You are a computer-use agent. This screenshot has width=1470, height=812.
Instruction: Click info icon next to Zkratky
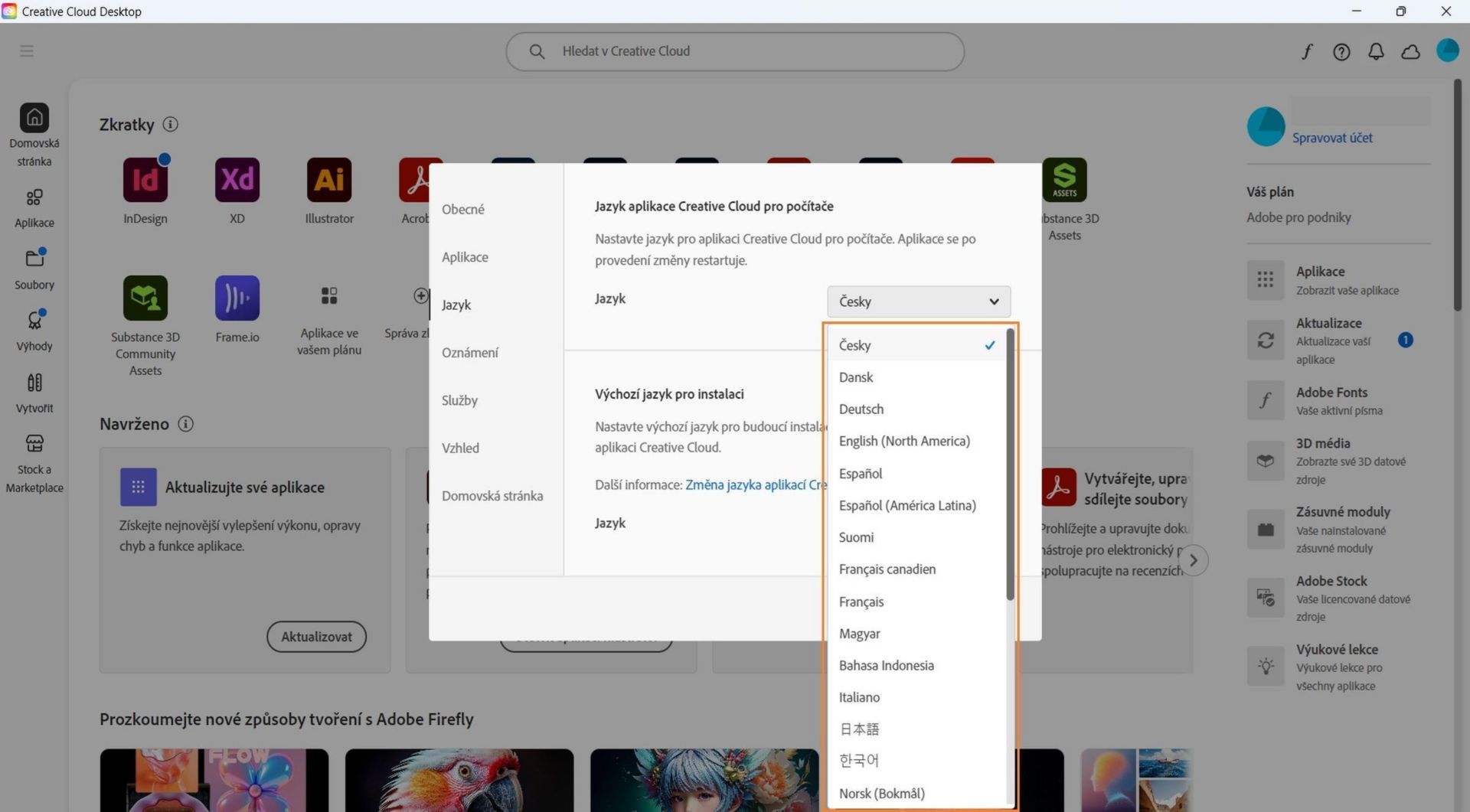(171, 124)
